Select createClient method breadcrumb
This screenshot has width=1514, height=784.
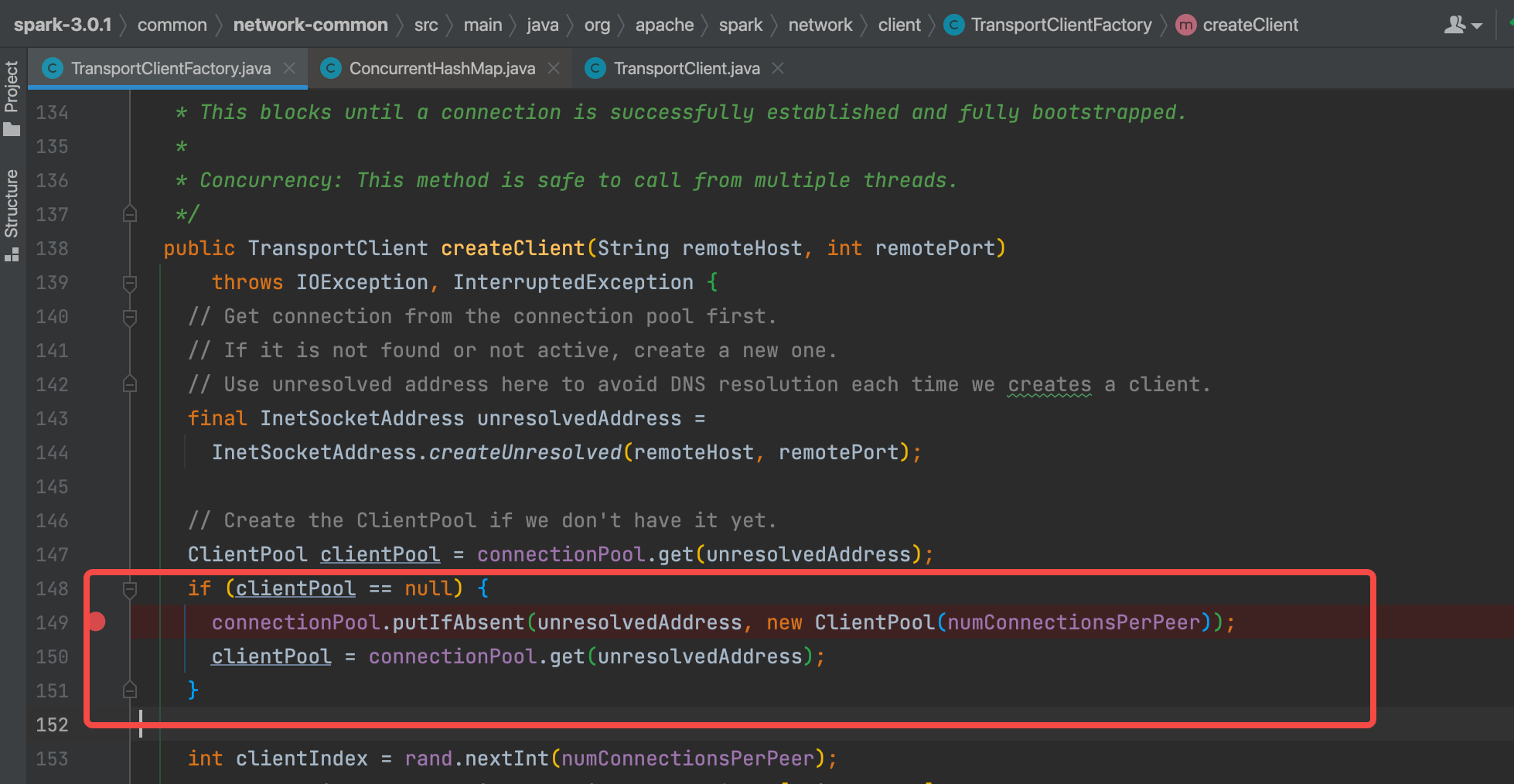tap(1250, 25)
